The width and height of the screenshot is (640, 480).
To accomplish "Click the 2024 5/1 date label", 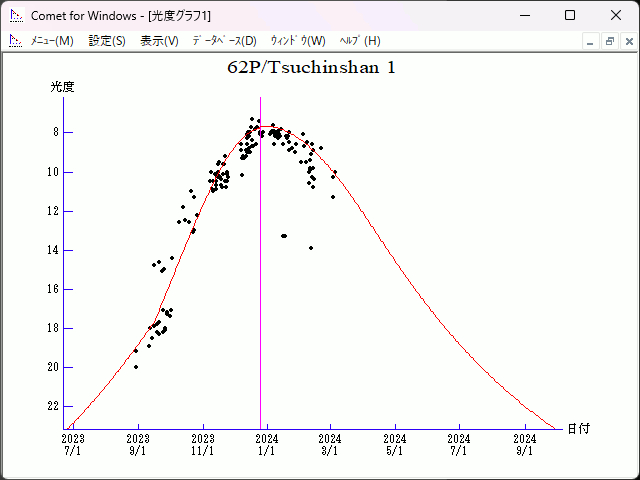I will (x=395, y=445).
